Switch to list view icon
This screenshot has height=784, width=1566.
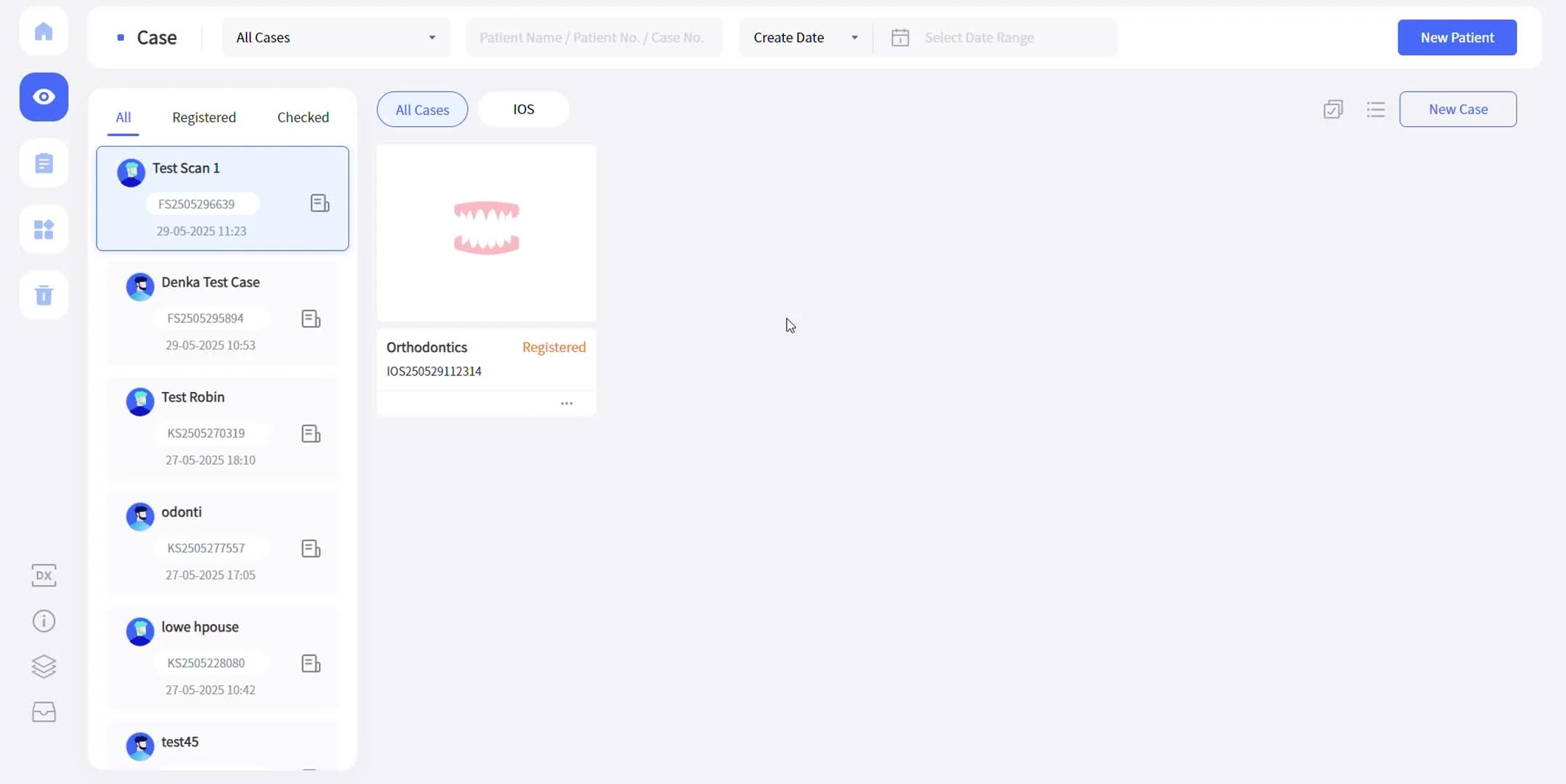pos(1375,110)
